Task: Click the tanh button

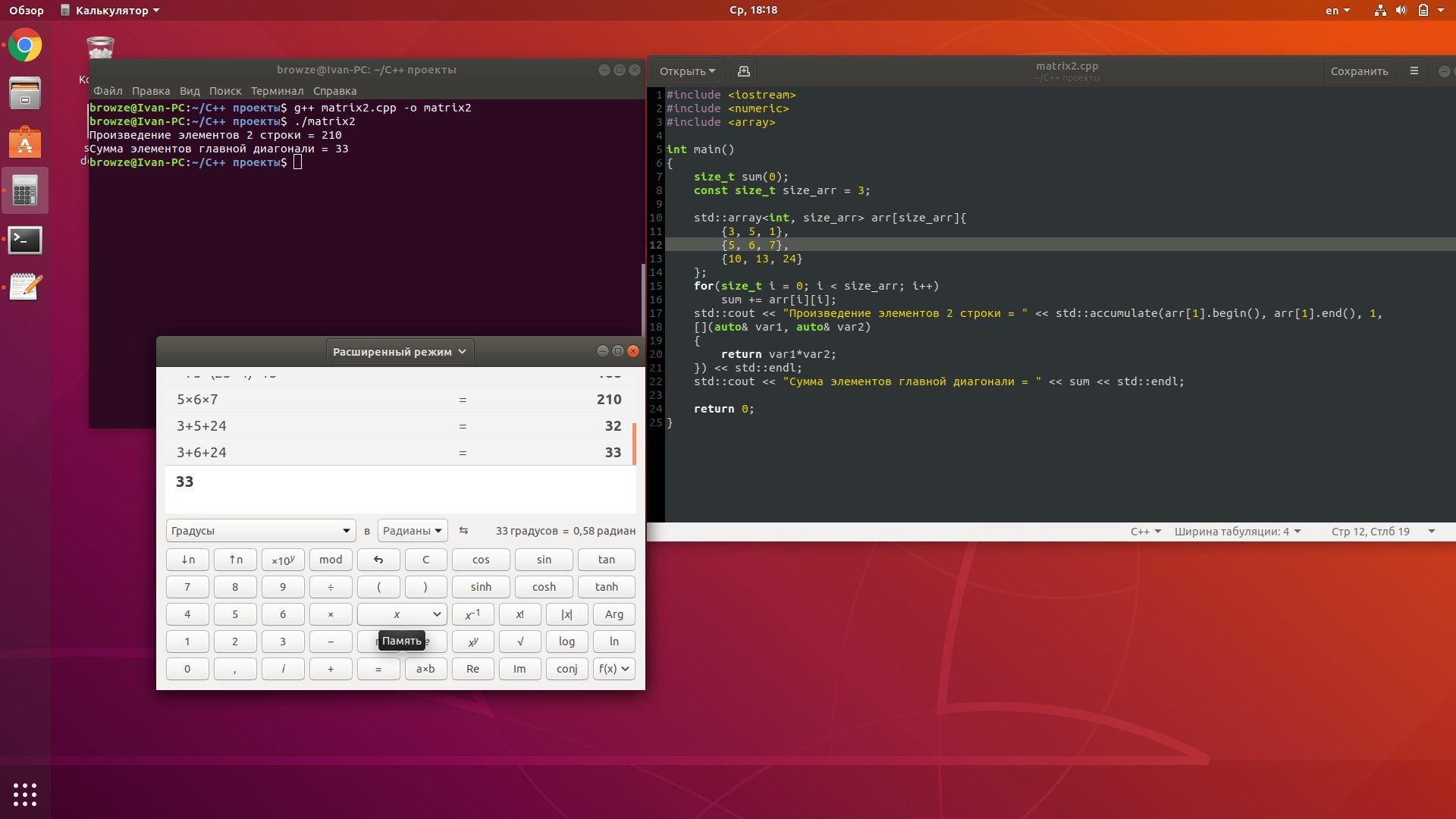Action: [606, 587]
